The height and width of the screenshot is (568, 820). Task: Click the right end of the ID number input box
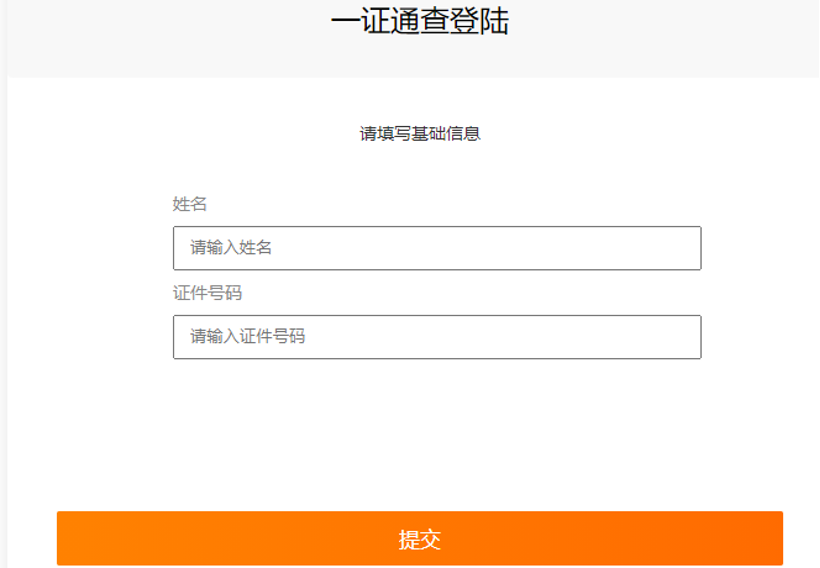[680, 337]
